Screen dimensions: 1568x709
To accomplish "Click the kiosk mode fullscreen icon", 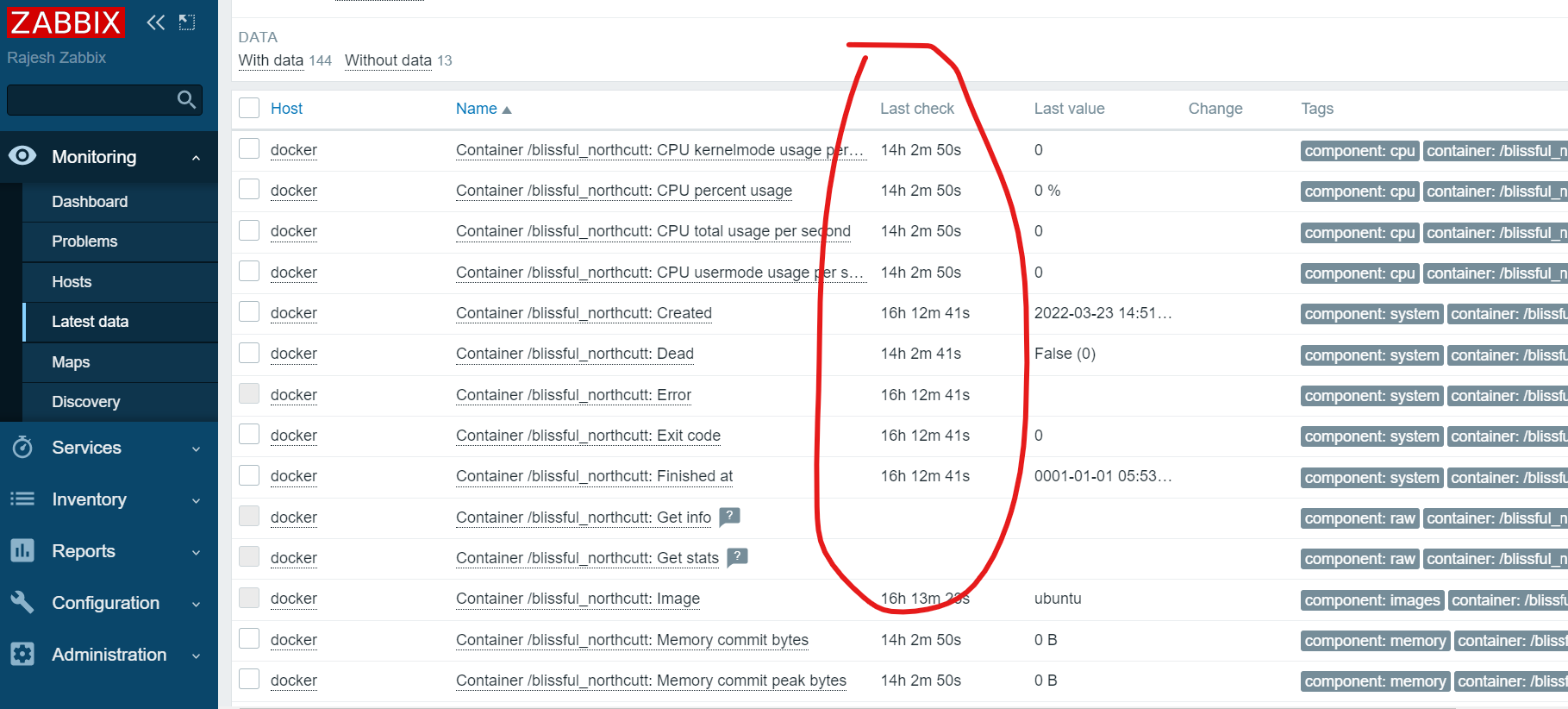I will (187, 22).
